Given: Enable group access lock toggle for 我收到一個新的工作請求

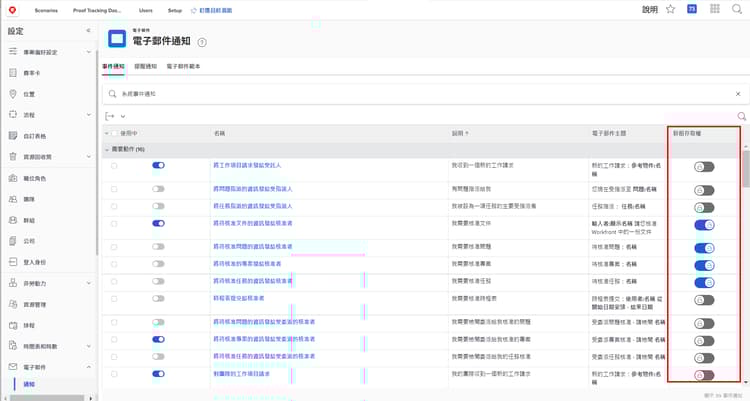Looking at the screenshot, I should pyautogui.click(x=704, y=167).
